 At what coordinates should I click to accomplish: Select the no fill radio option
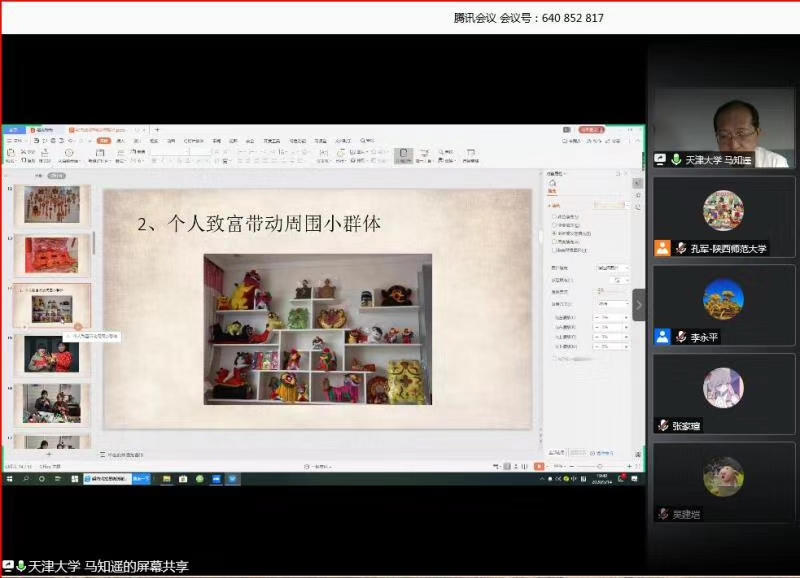(x=555, y=216)
